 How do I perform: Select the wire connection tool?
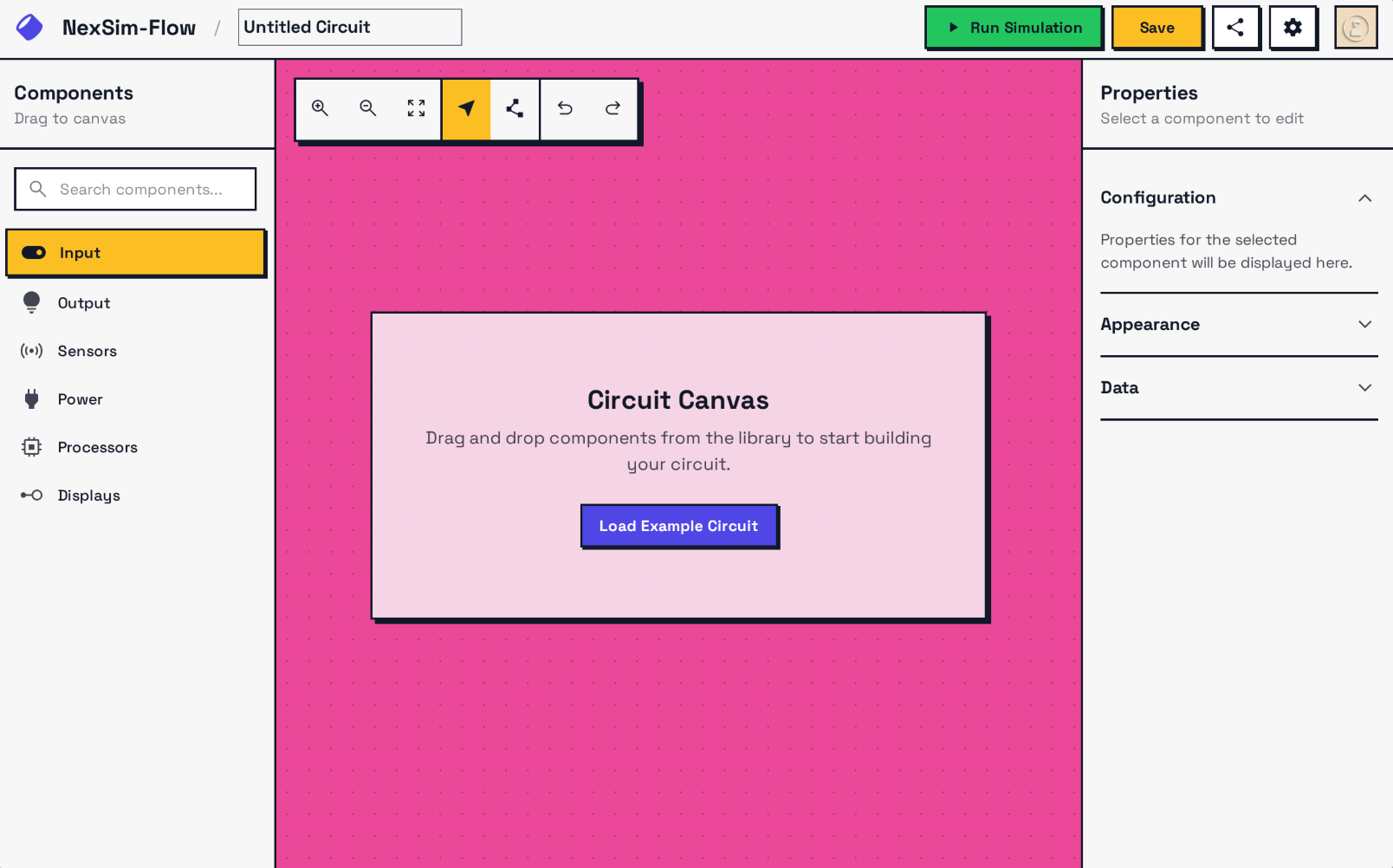tap(515, 108)
